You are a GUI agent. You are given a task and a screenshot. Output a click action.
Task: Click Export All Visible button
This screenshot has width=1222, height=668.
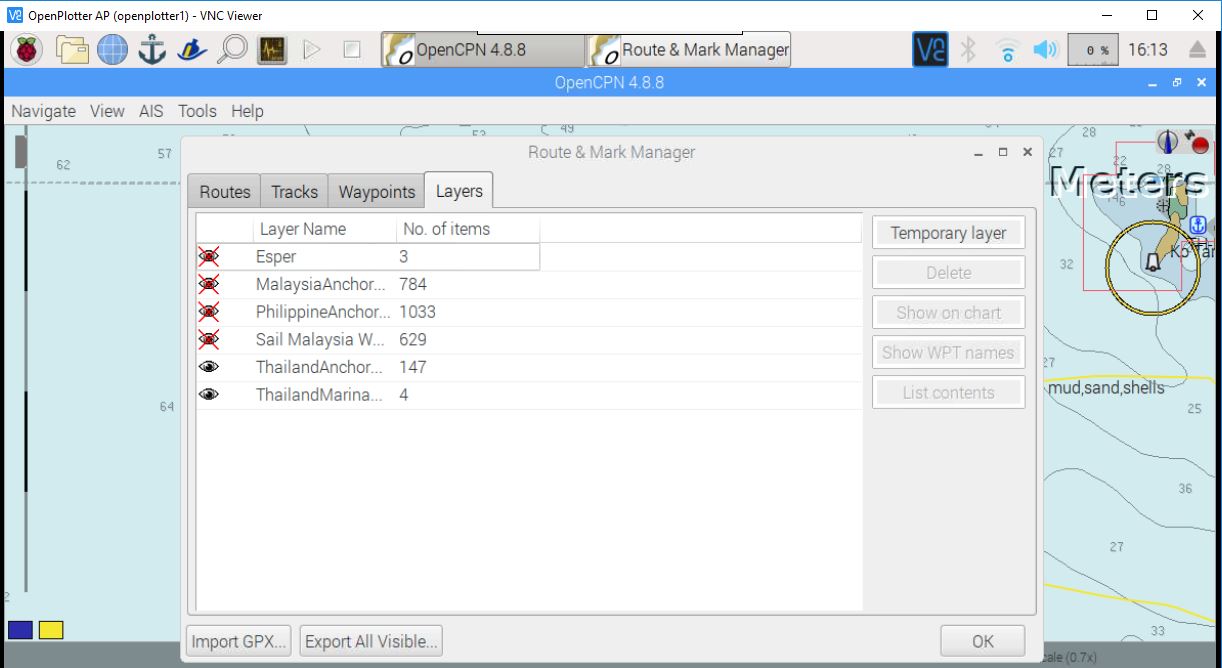point(370,641)
